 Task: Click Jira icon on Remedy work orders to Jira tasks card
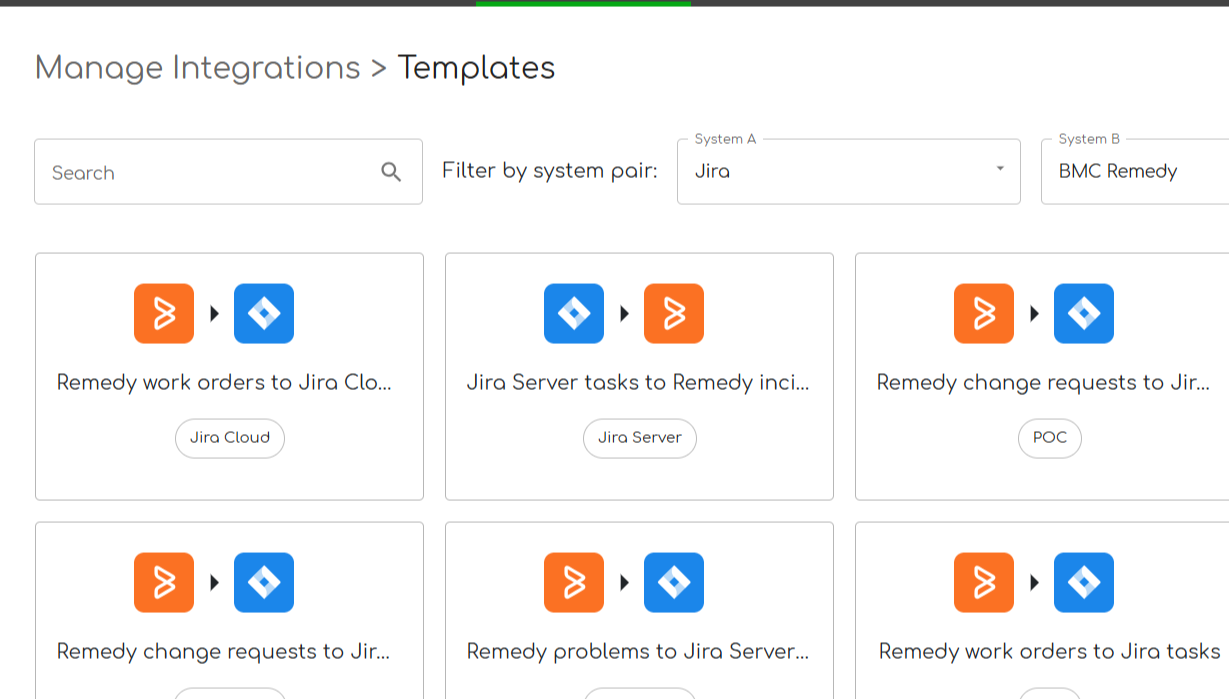pyautogui.click(x=1084, y=582)
